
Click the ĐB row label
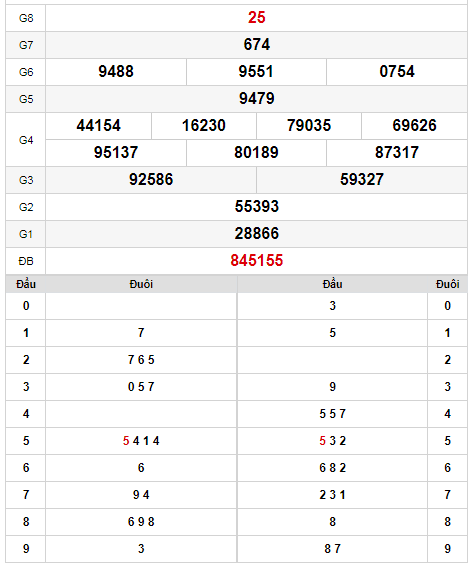pos(26,261)
